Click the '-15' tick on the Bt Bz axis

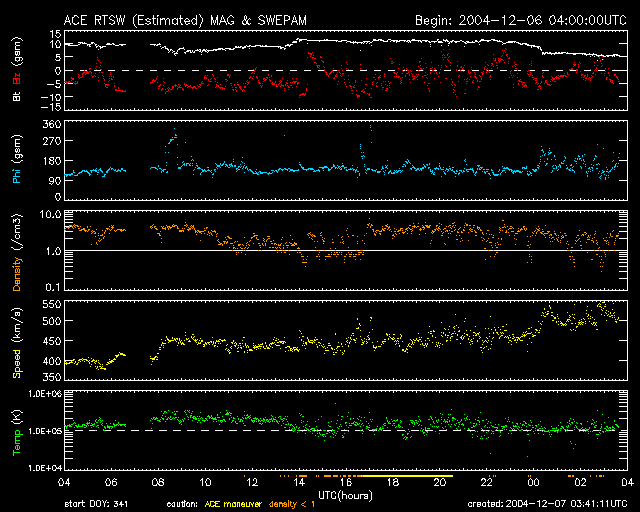tap(51, 107)
